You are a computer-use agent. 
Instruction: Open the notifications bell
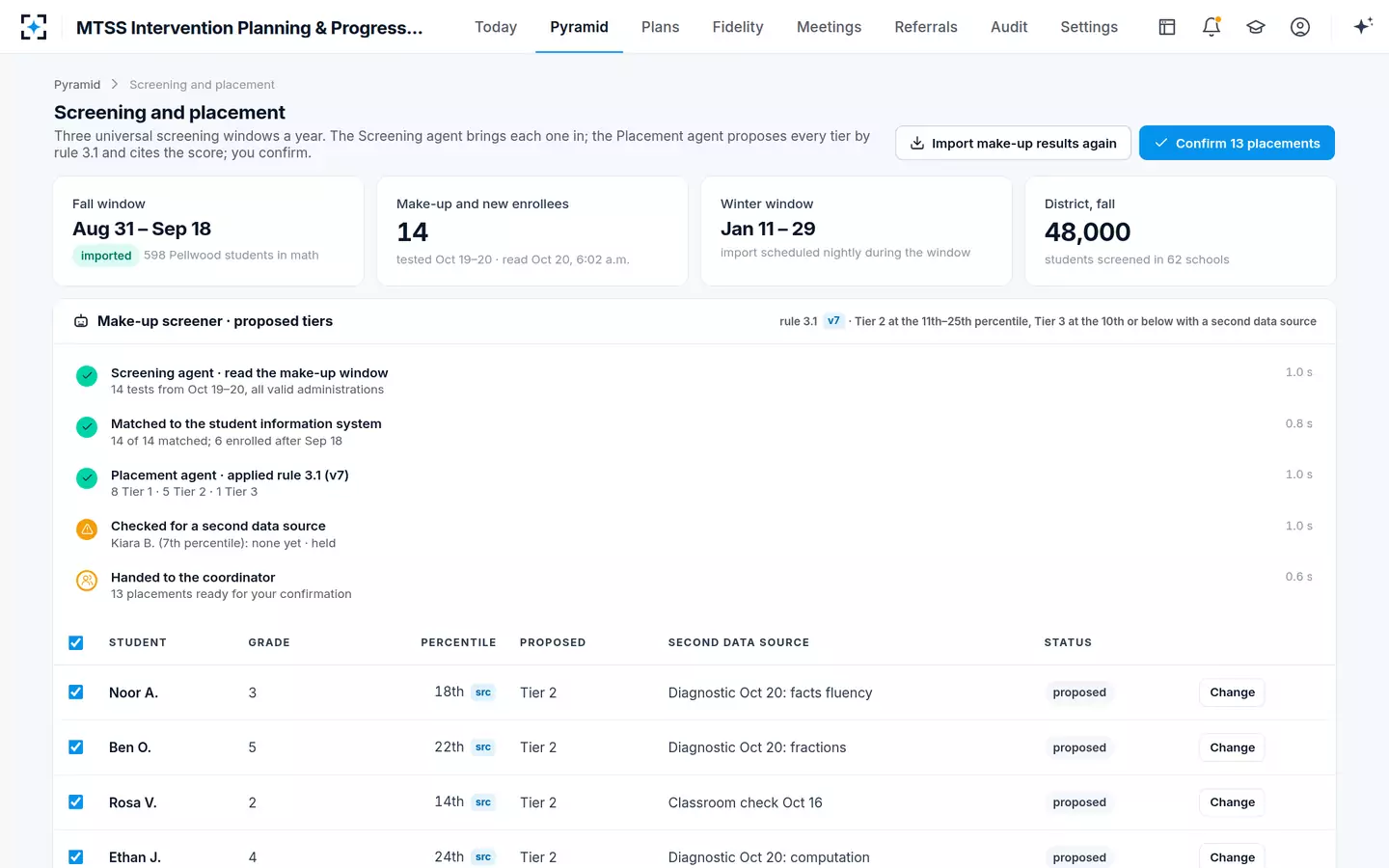(1212, 27)
